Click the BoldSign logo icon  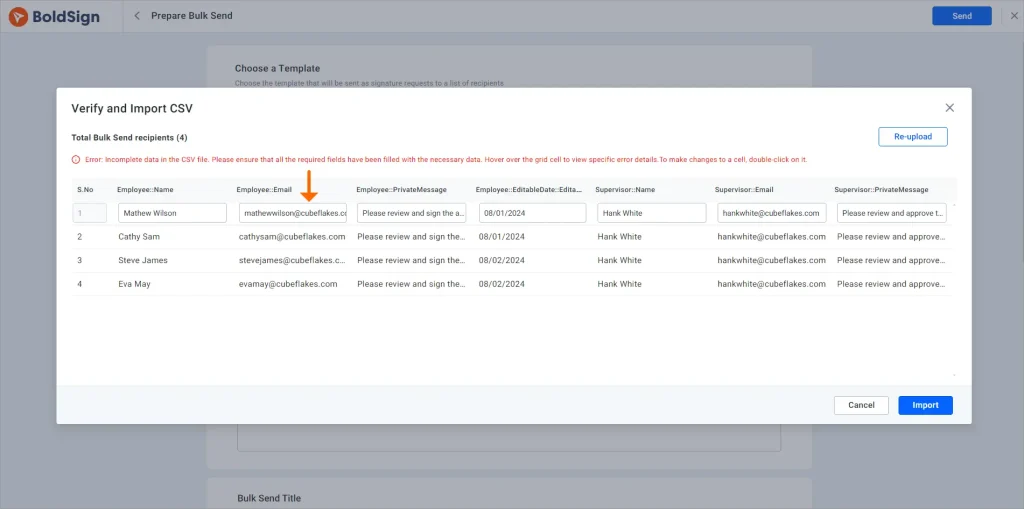point(18,16)
